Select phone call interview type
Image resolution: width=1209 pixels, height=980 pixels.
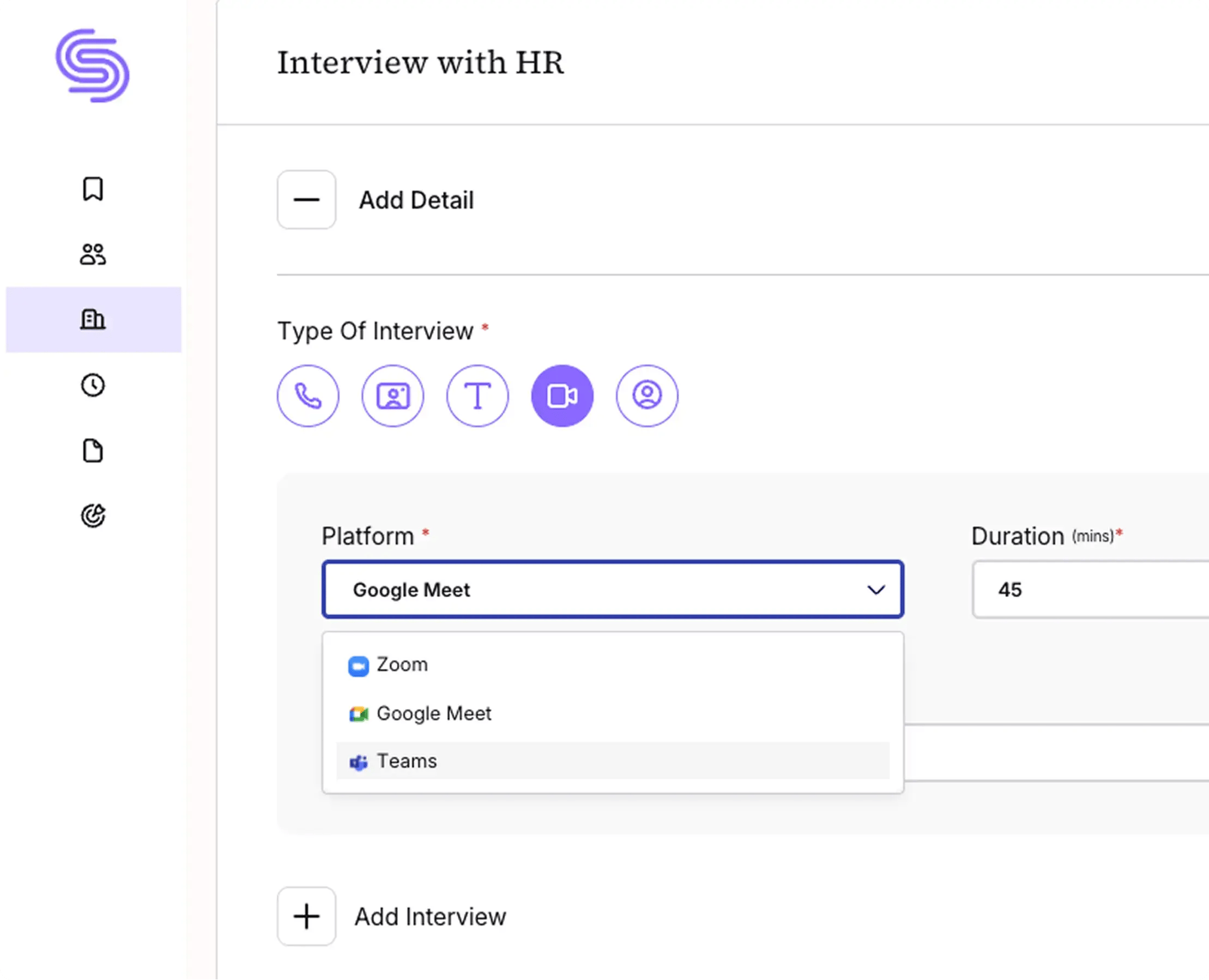click(x=308, y=396)
